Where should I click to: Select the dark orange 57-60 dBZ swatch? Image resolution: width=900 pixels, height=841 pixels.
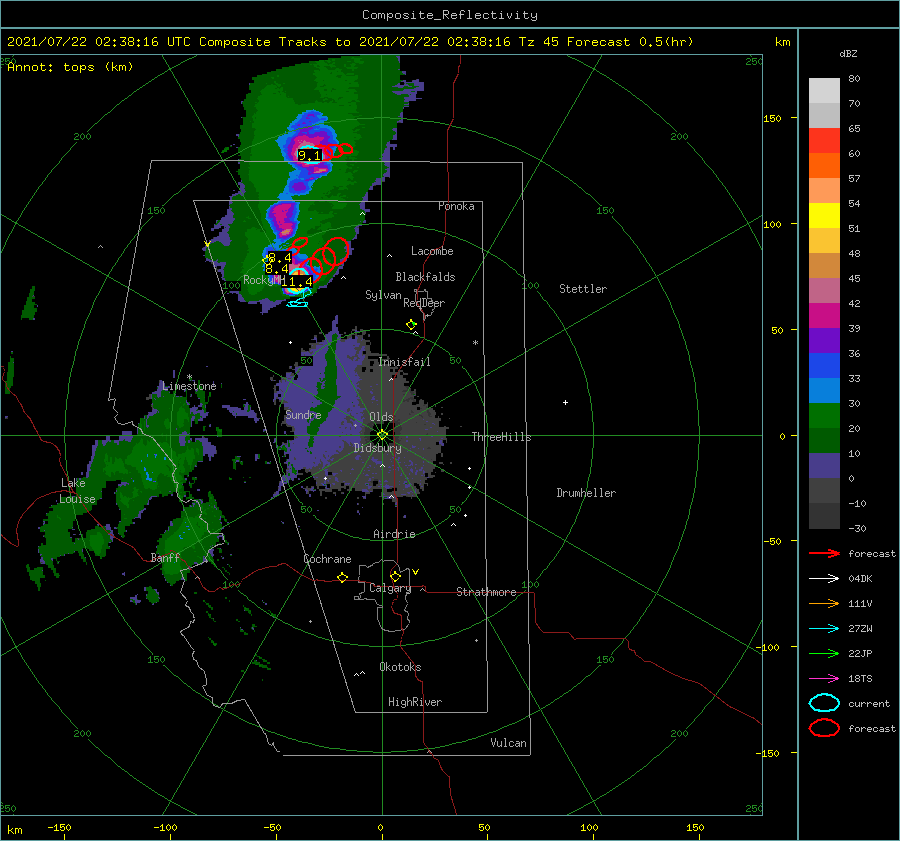pos(824,165)
